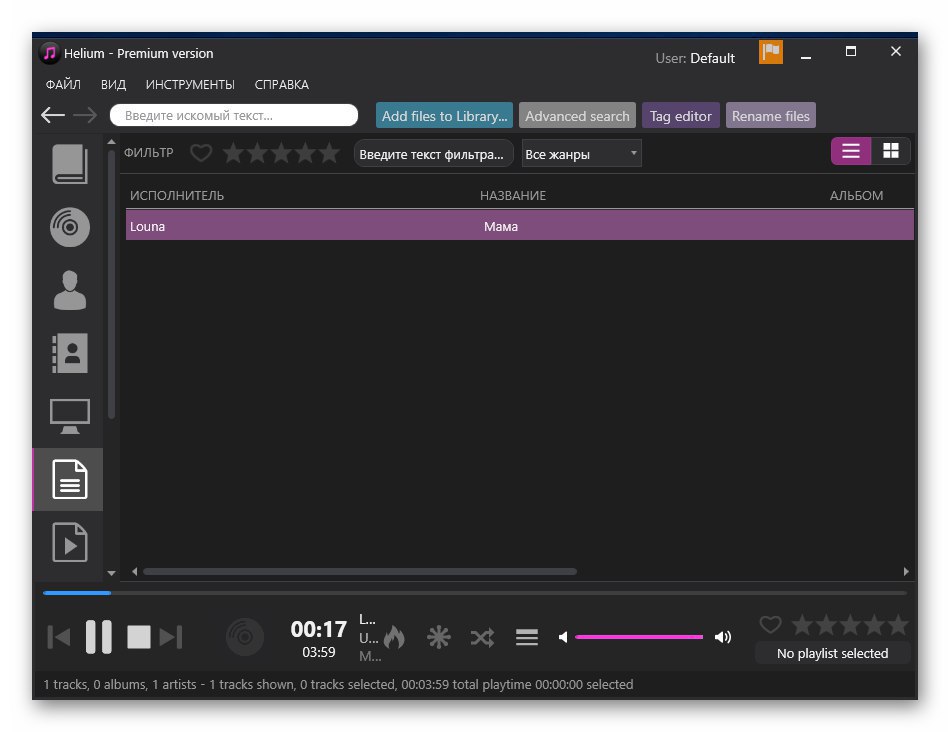Rate current track one star in player
This screenshot has height=732, width=950.
(x=802, y=624)
